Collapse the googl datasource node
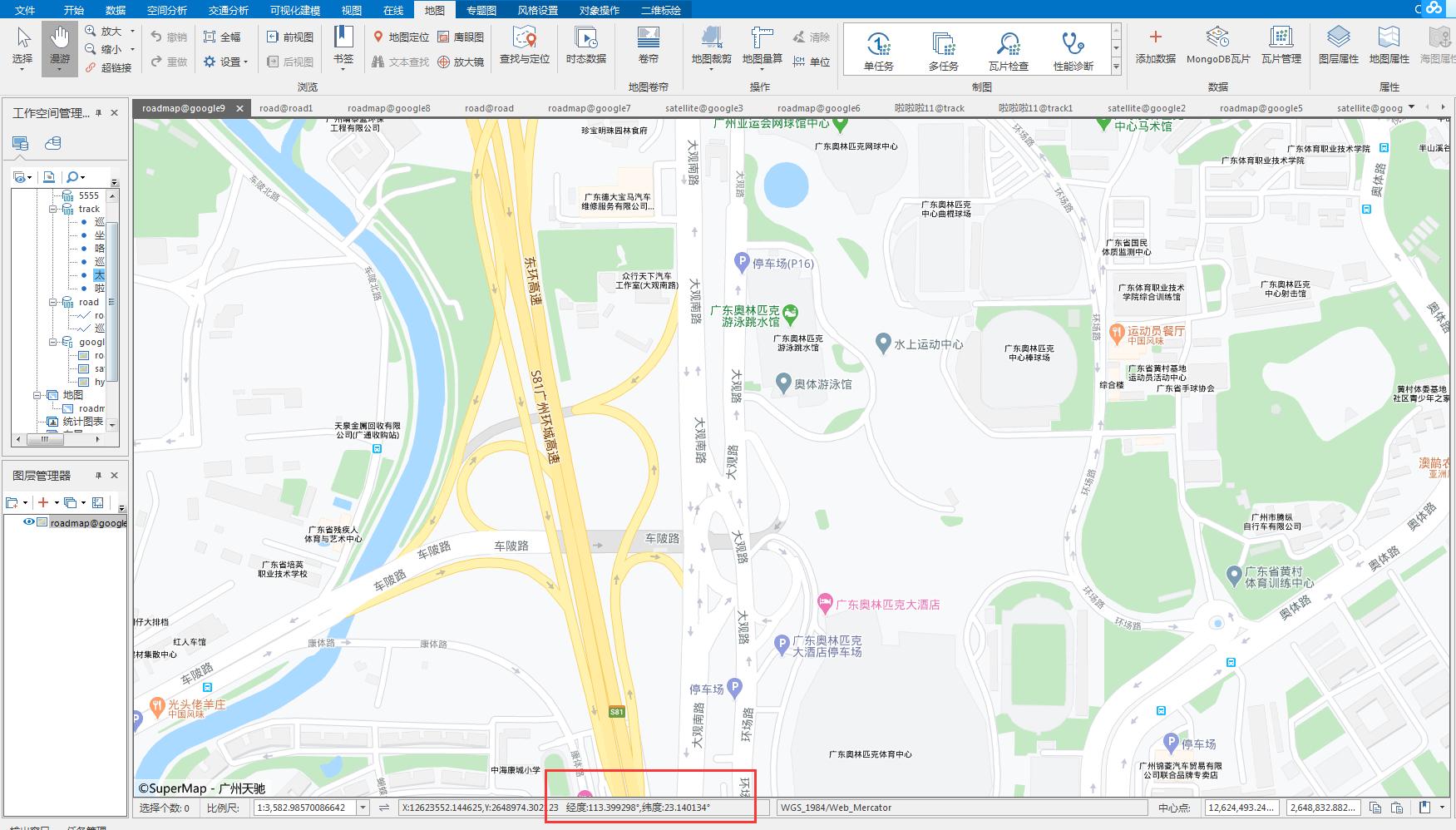 point(52,342)
